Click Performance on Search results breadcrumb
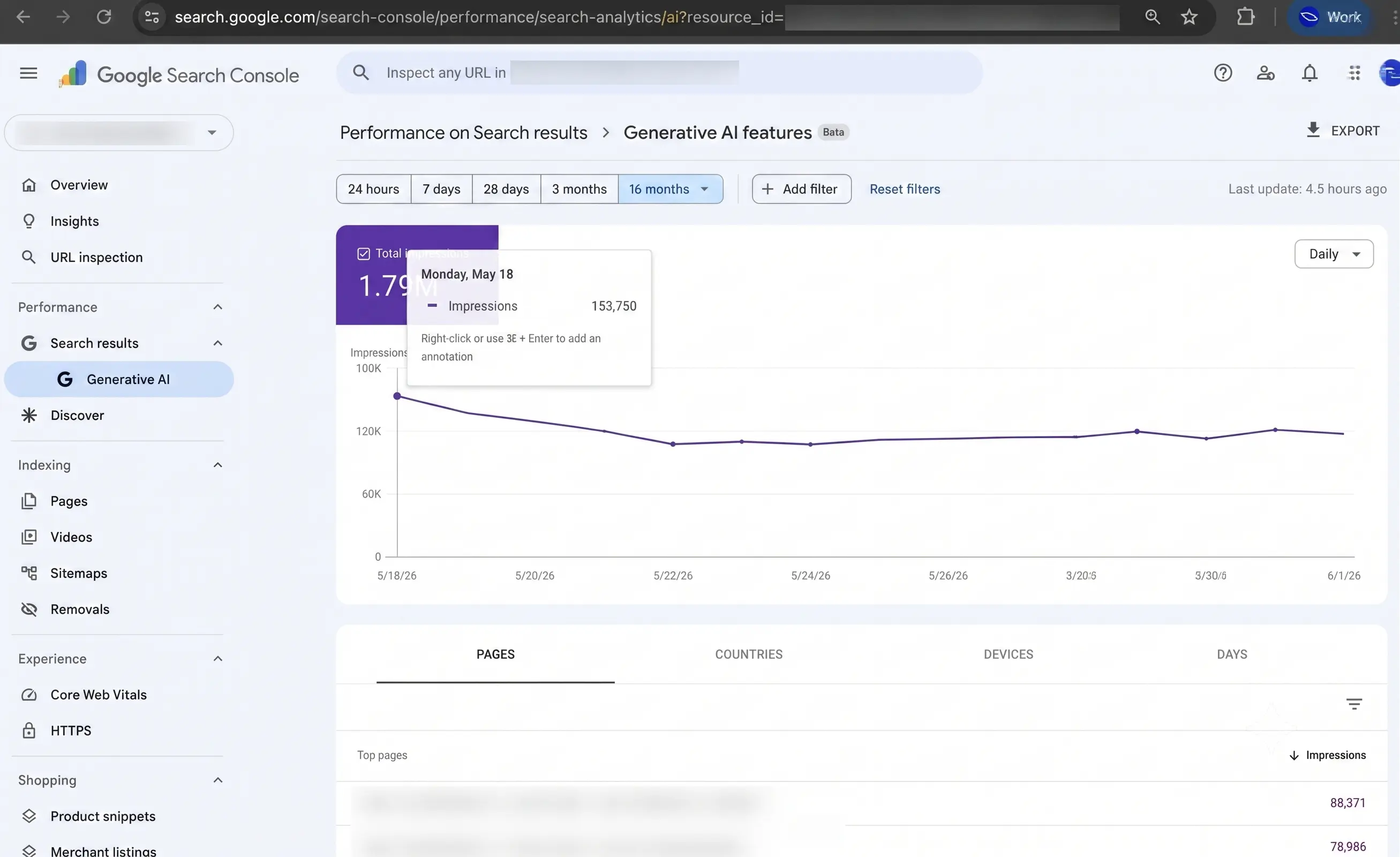The image size is (1400, 857). pyautogui.click(x=463, y=132)
